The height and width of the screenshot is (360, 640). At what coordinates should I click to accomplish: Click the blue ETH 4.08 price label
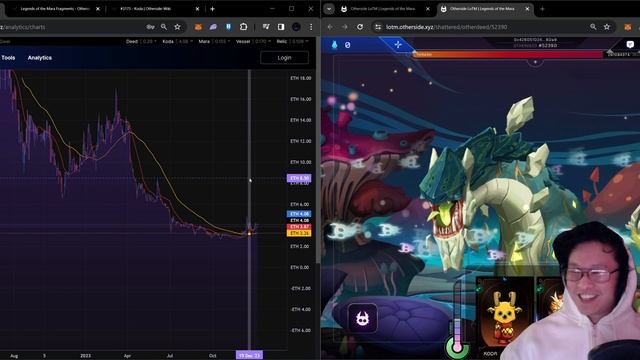pyautogui.click(x=299, y=213)
